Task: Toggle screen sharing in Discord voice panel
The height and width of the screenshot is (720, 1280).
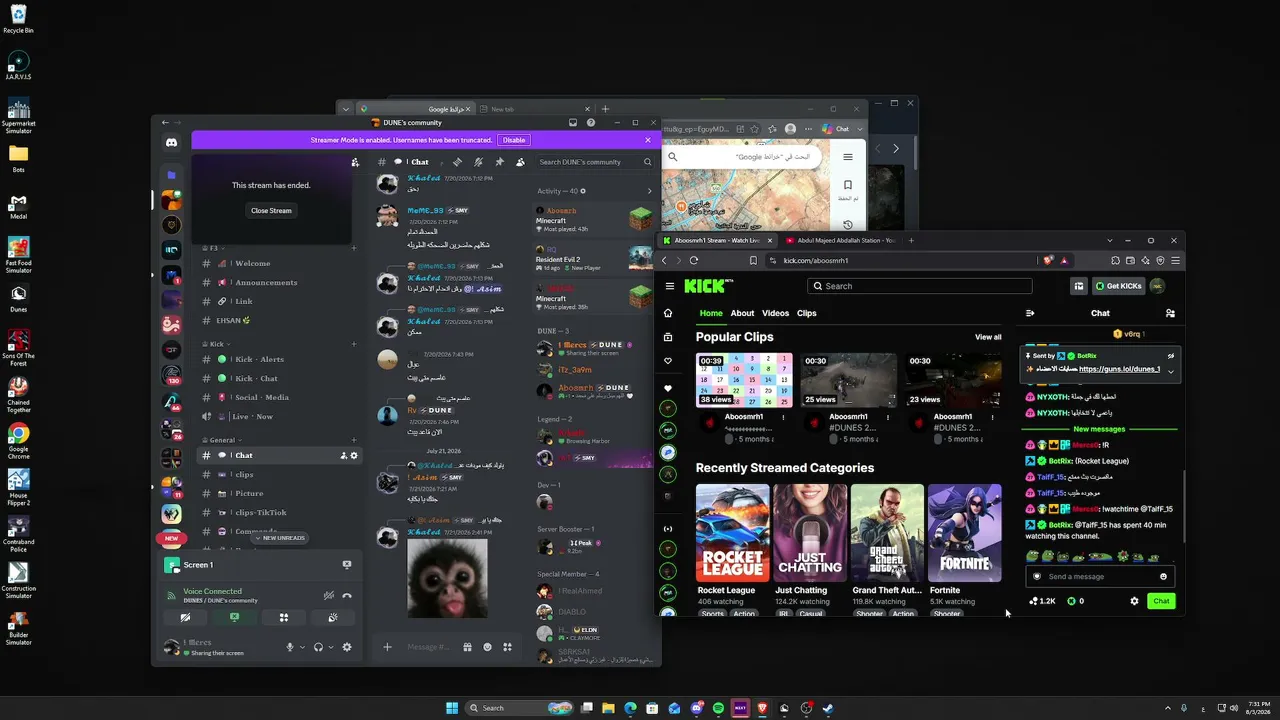Action: (235, 618)
